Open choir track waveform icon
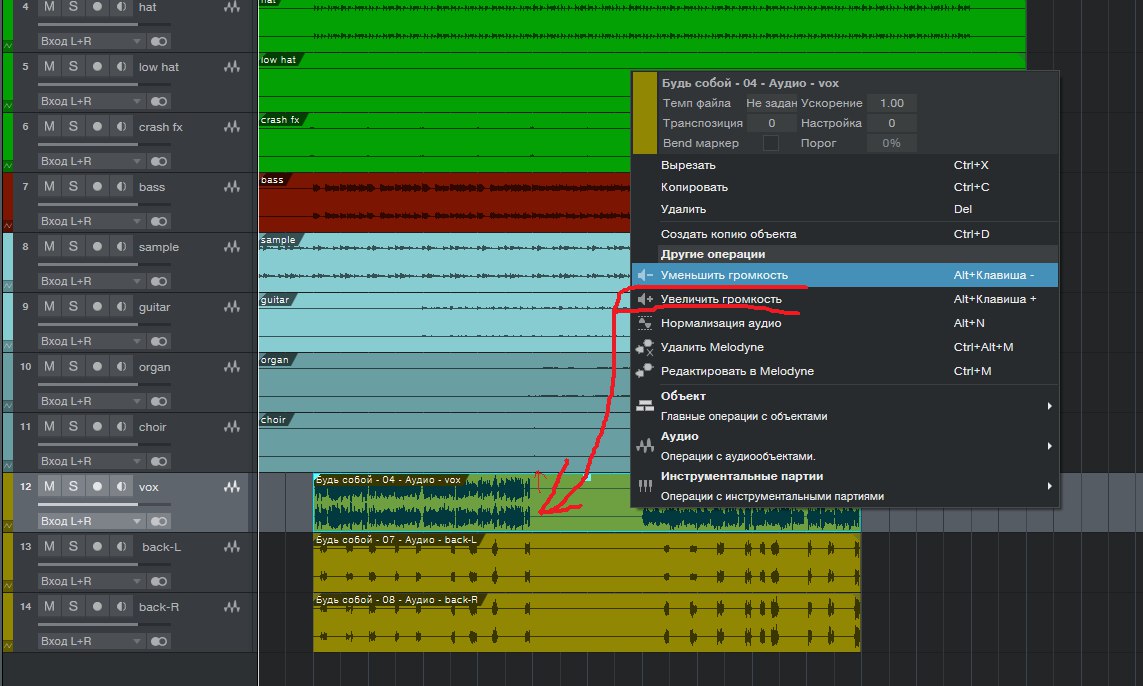1143x686 pixels. [232, 426]
